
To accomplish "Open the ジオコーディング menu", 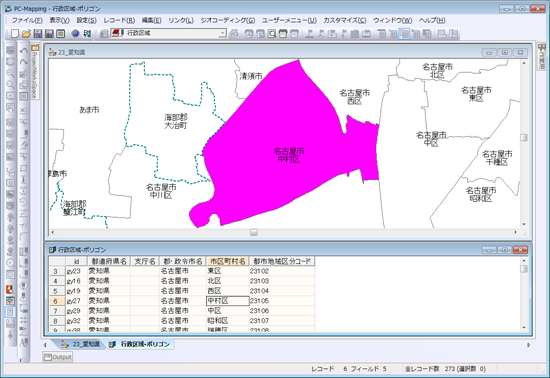I will [x=228, y=20].
